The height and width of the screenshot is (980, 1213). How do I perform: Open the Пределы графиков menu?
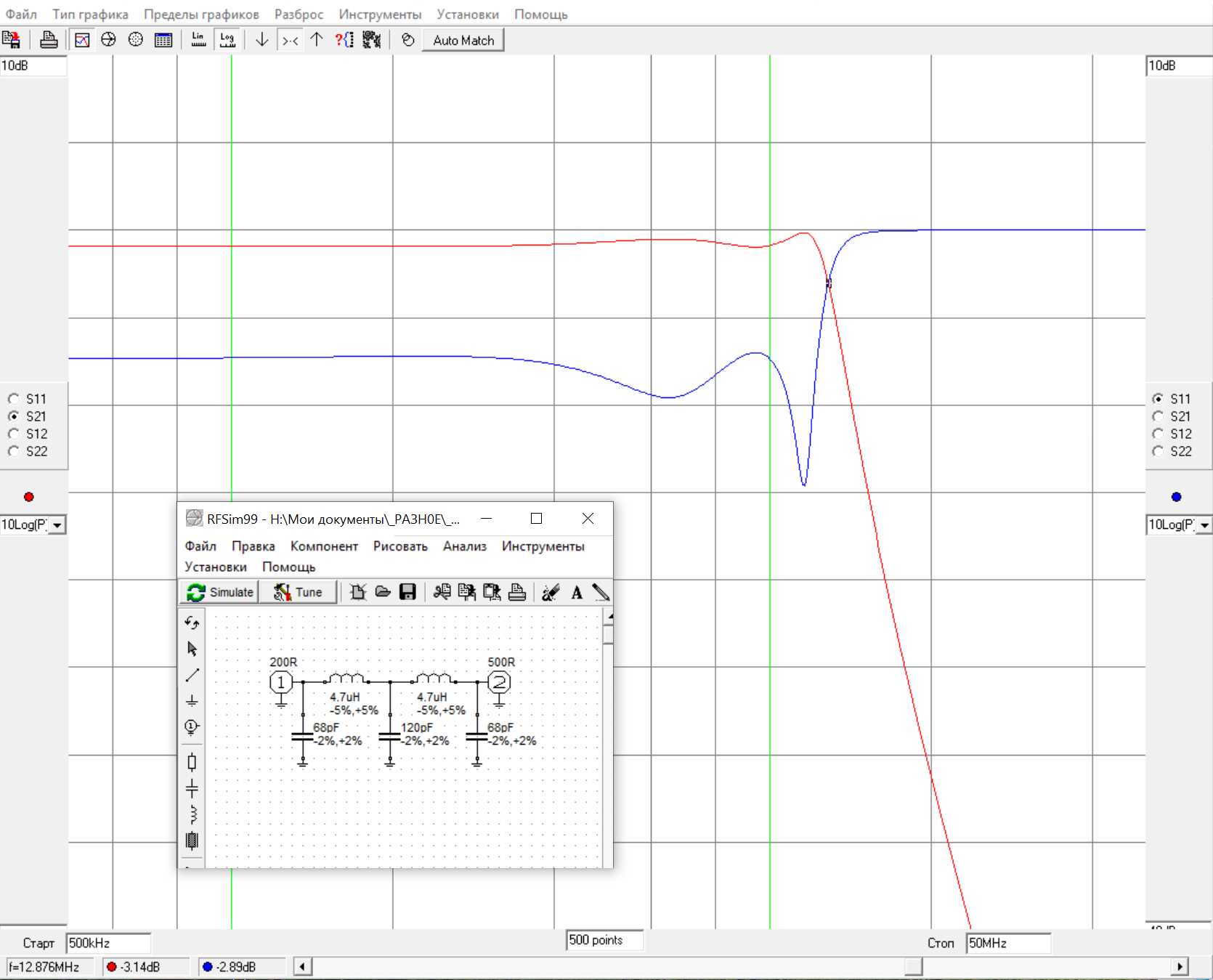pyautogui.click(x=201, y=15)
